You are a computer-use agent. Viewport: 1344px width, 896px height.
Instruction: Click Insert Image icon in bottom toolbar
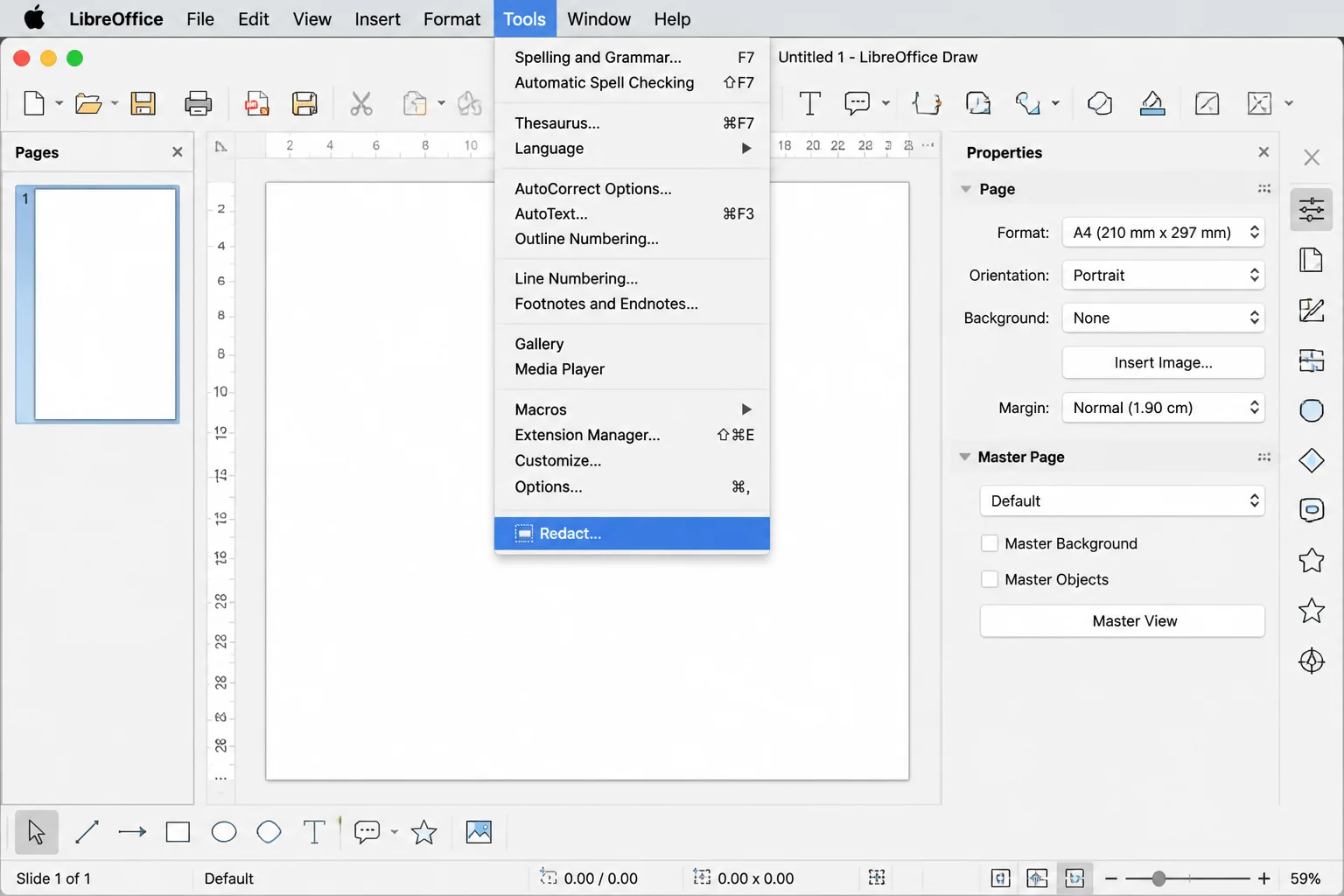coord(479,831)
